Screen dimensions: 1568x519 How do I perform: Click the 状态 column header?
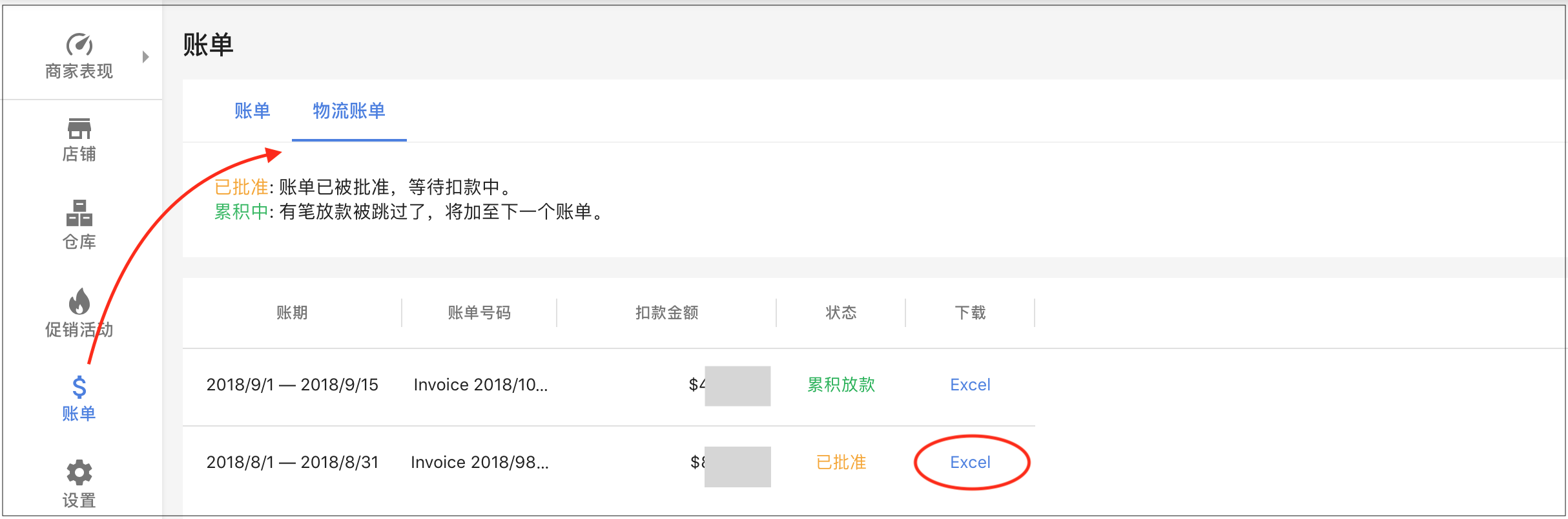pos(840,313)
